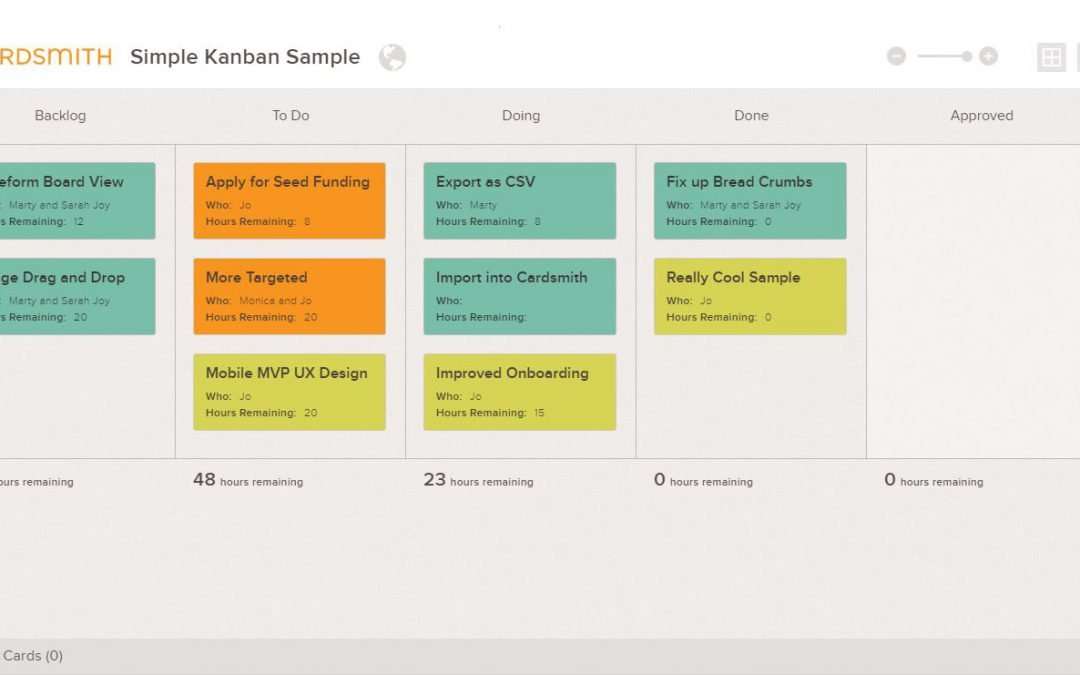Screen dimensions: 1080x675
Task: Select the To Do column header
Action: tap(291, 115)
